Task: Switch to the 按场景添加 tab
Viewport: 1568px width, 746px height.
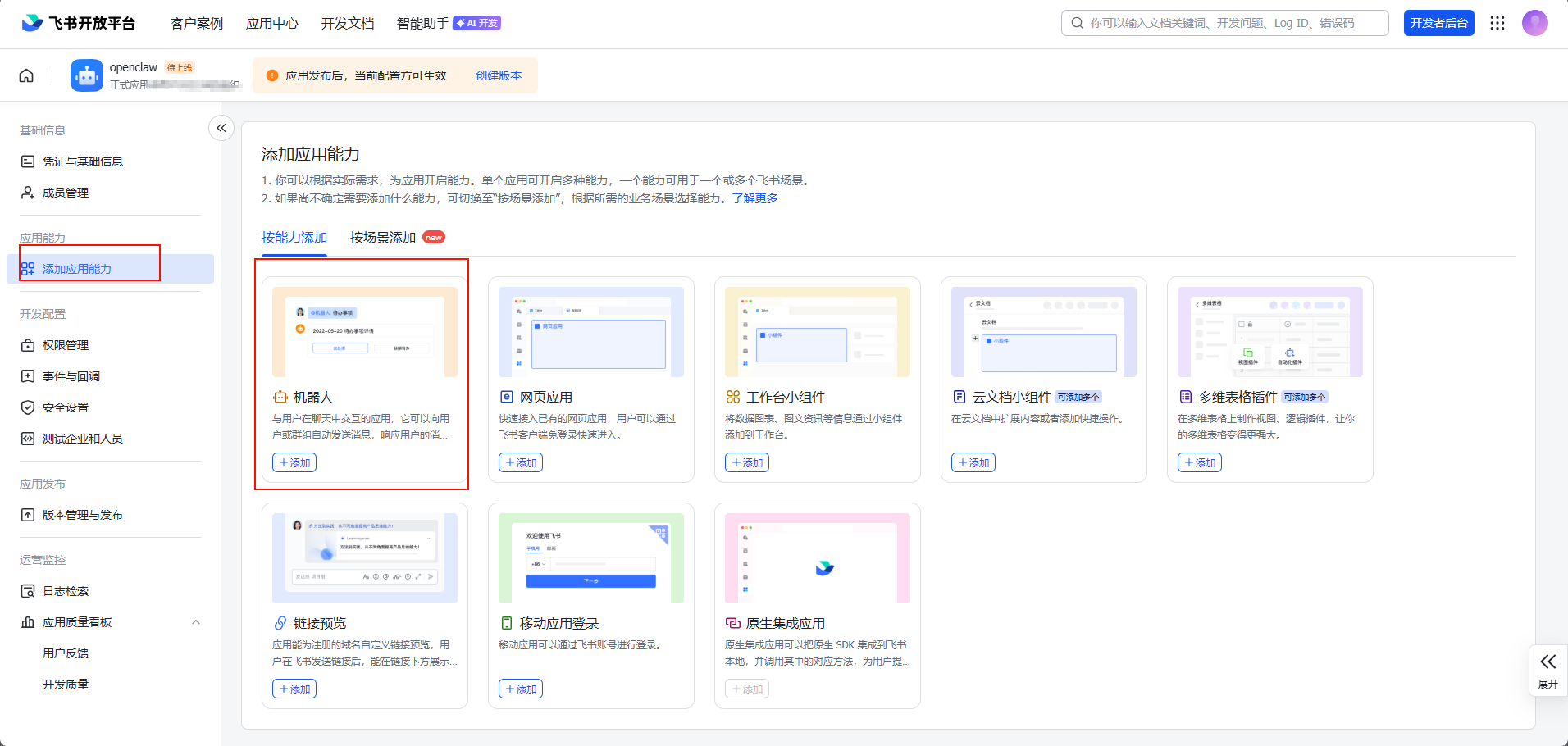Action: click(383, 238)
